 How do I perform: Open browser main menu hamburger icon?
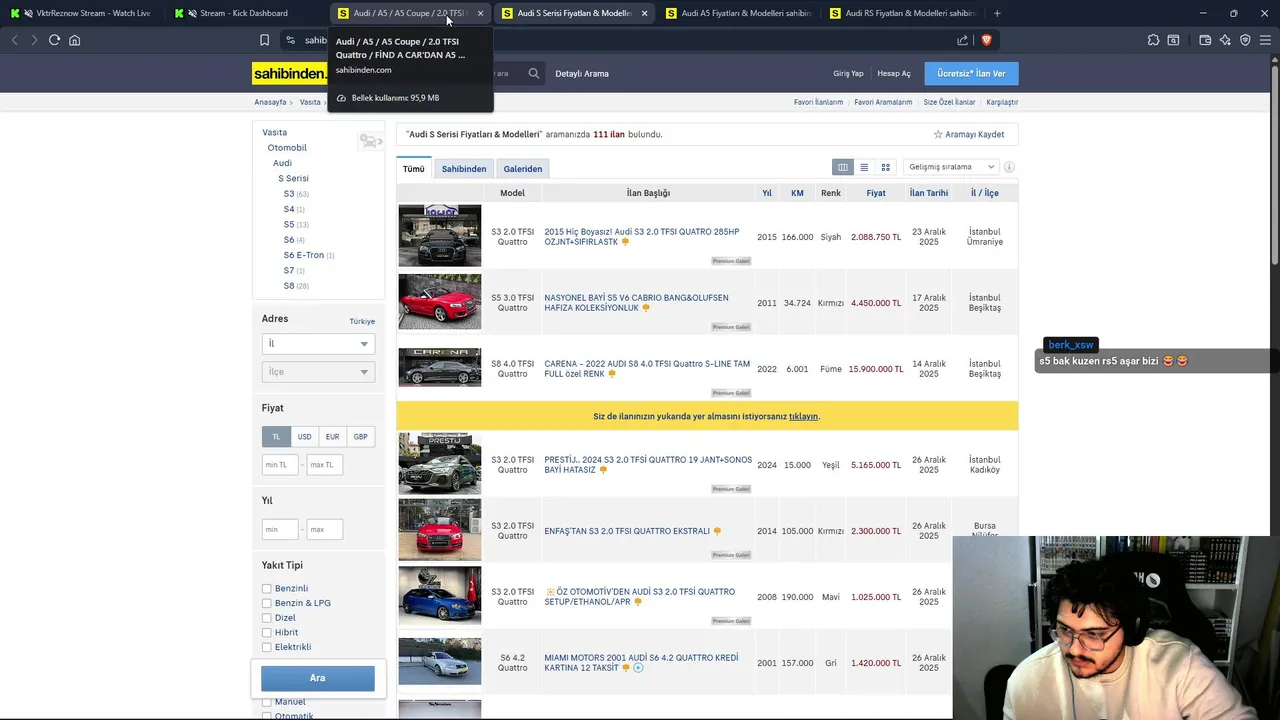[x=1265, y=40]
